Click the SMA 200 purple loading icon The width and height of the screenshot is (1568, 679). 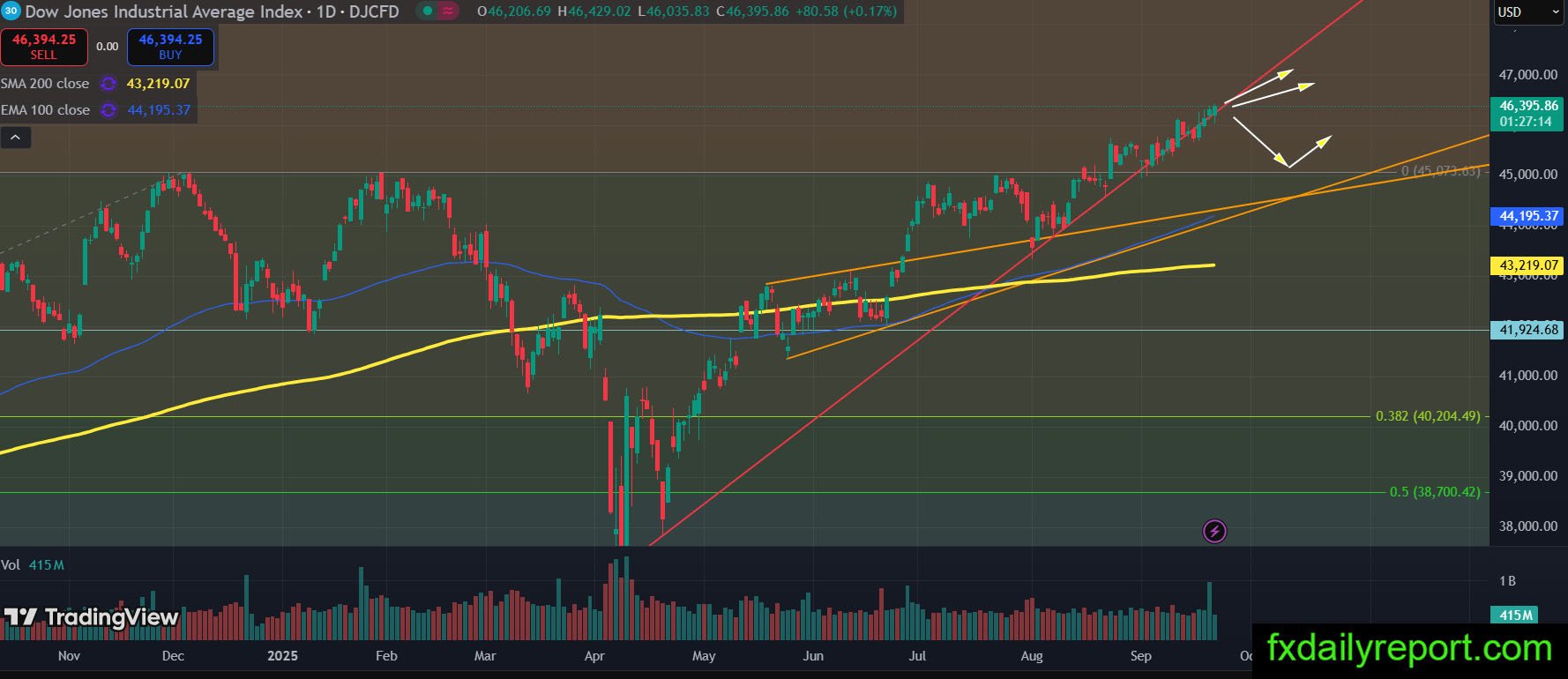click(108, 84)
